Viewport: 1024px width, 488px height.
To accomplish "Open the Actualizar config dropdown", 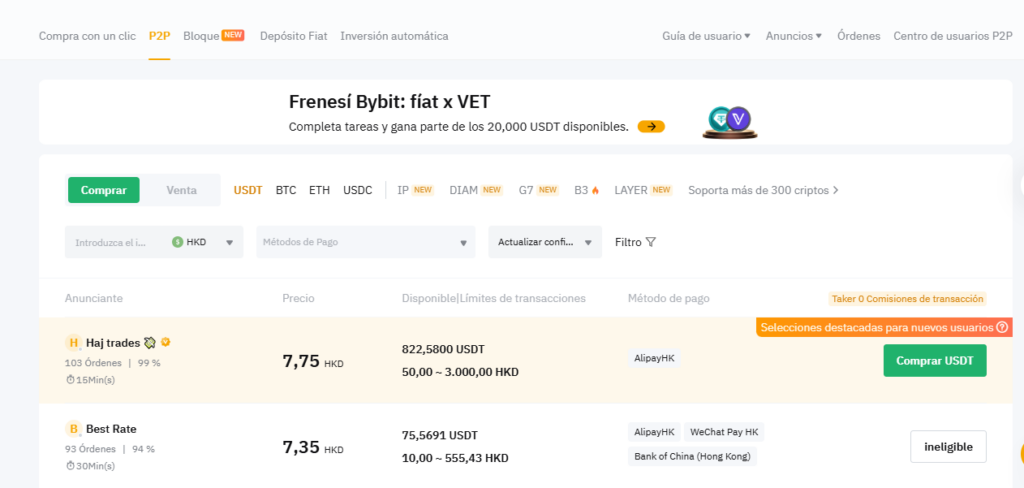I will coord(545,242).
